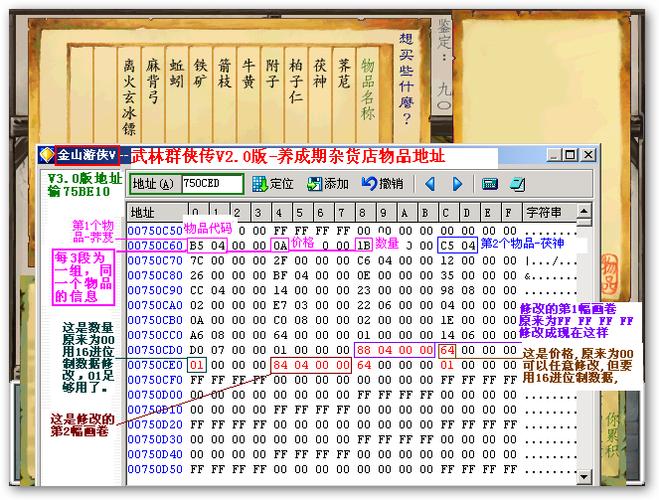Select 离火玄冰镖 item in game shop

[x=129, y=97]
